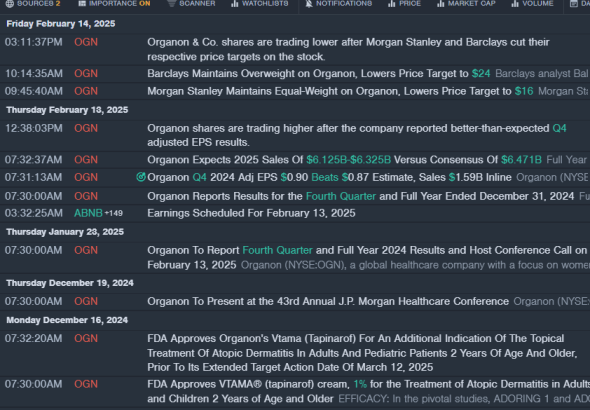Click OGN ticker in January 23 row

86,250
